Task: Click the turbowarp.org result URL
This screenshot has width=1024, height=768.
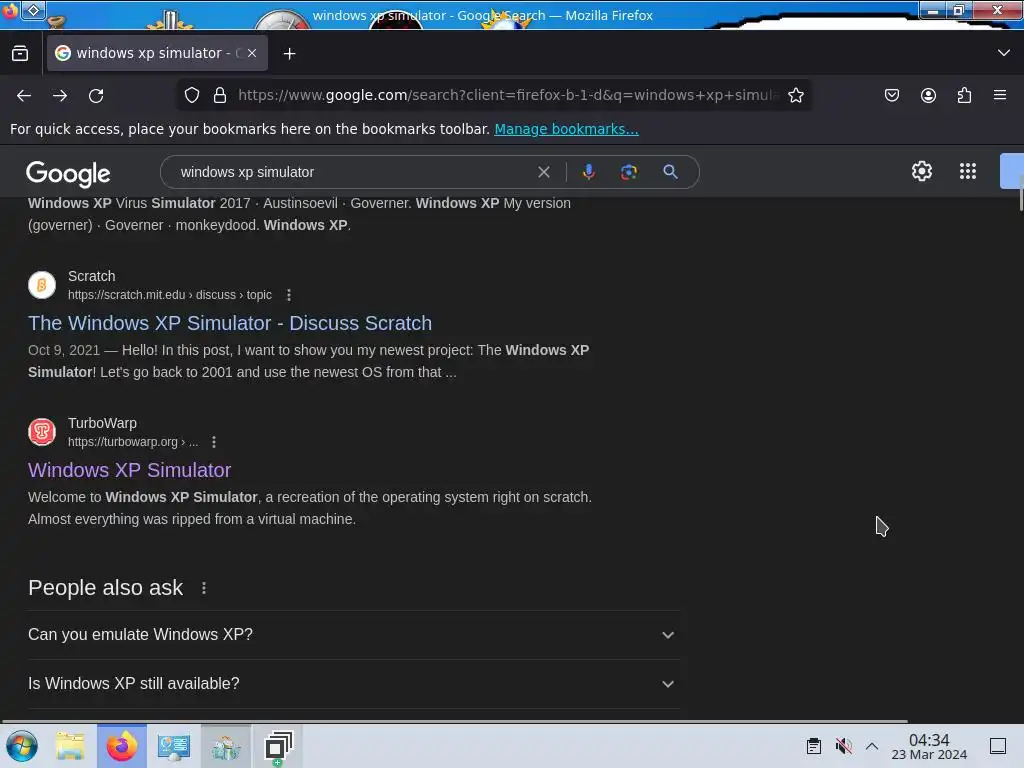Action: 133,442
